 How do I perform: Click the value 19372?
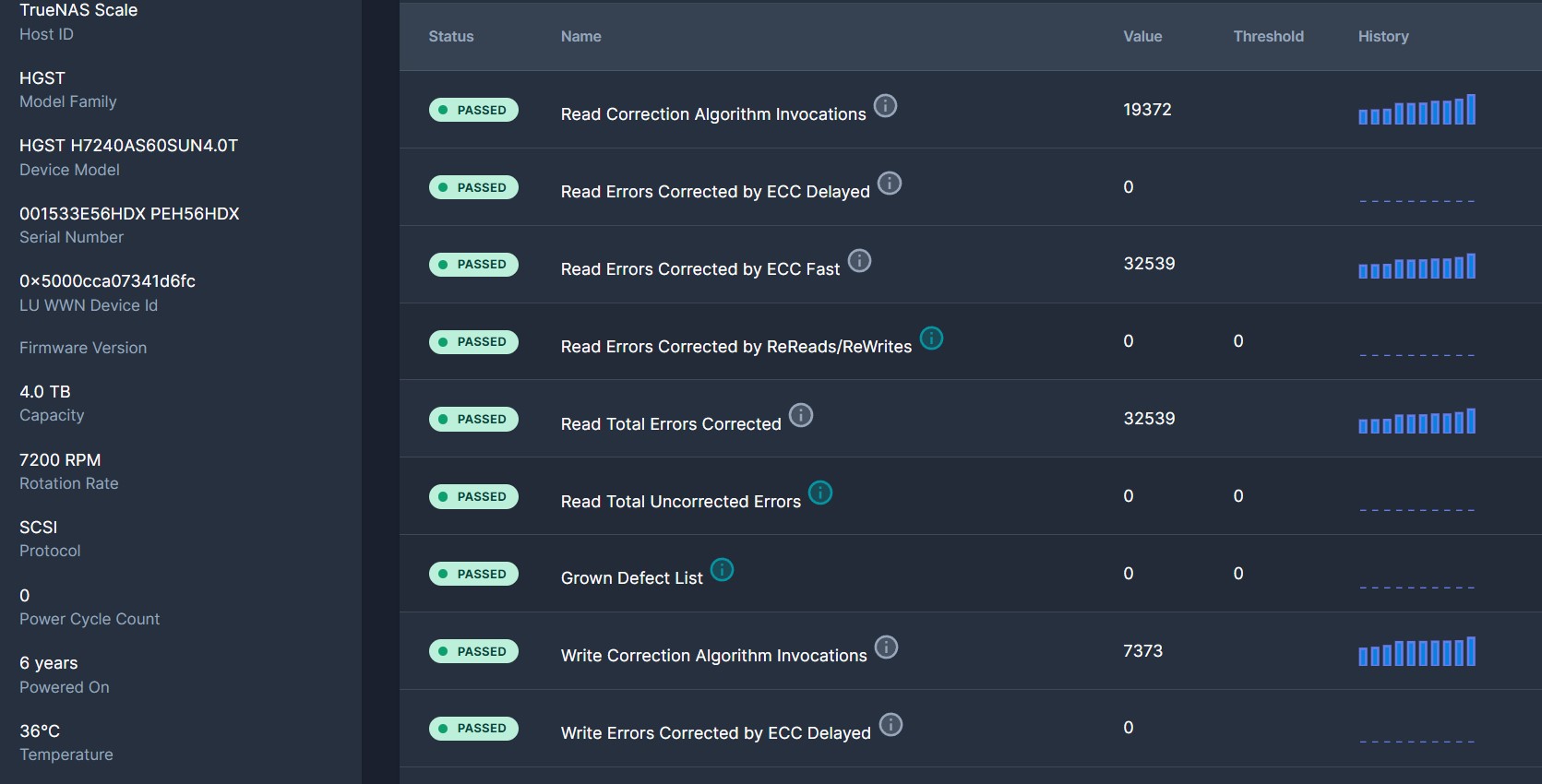pyautogui.click(x=1147, y=109)
